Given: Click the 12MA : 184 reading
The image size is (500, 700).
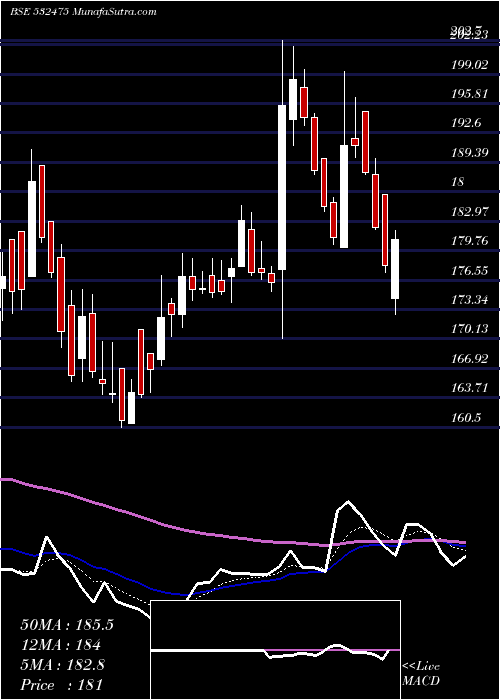Looking at the screenshot, I should pyautogui.click(x=60, y=645).
